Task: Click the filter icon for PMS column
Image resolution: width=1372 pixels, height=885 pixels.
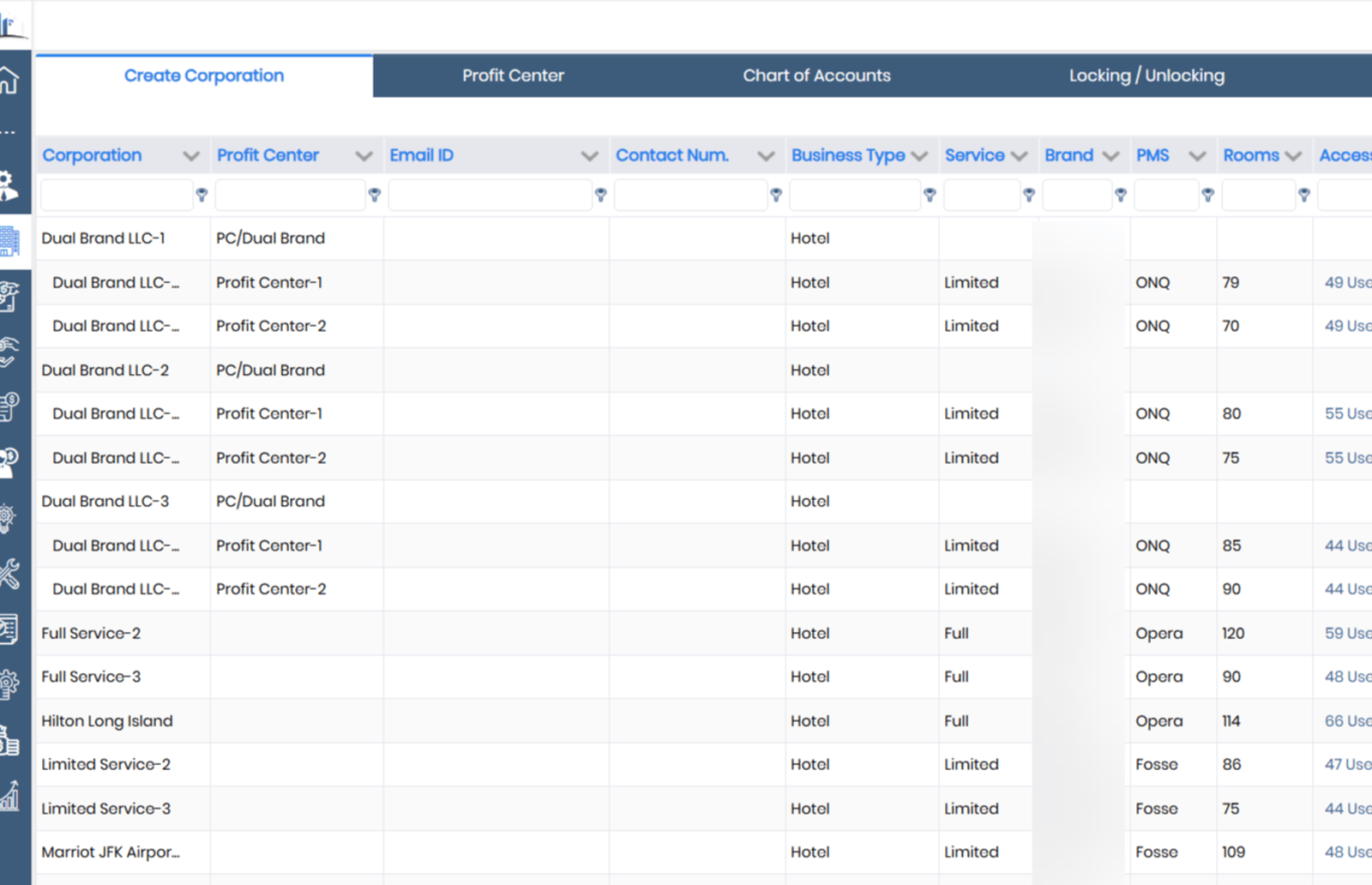Action: (1208, 196)
